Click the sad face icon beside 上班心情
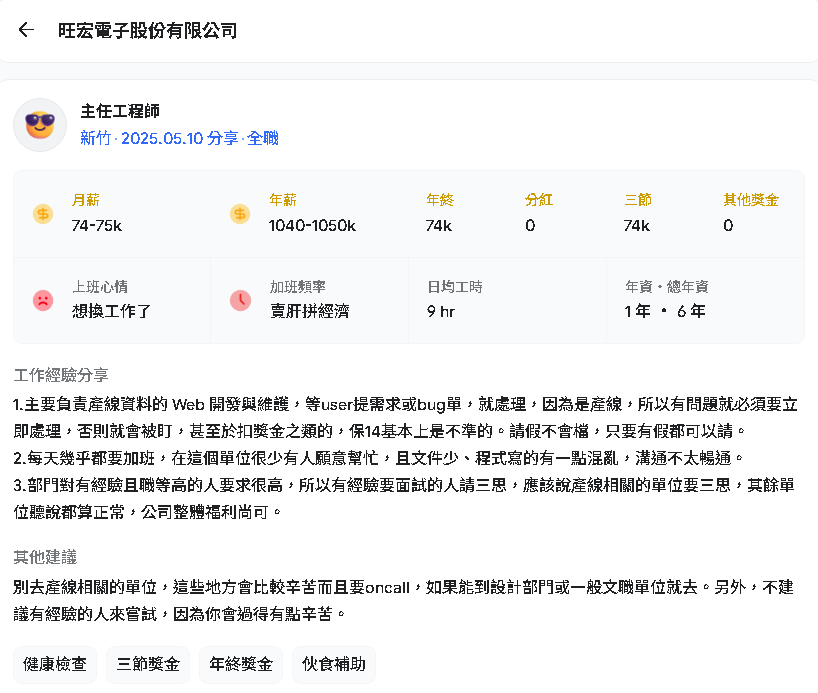 (x=43, y=301)
